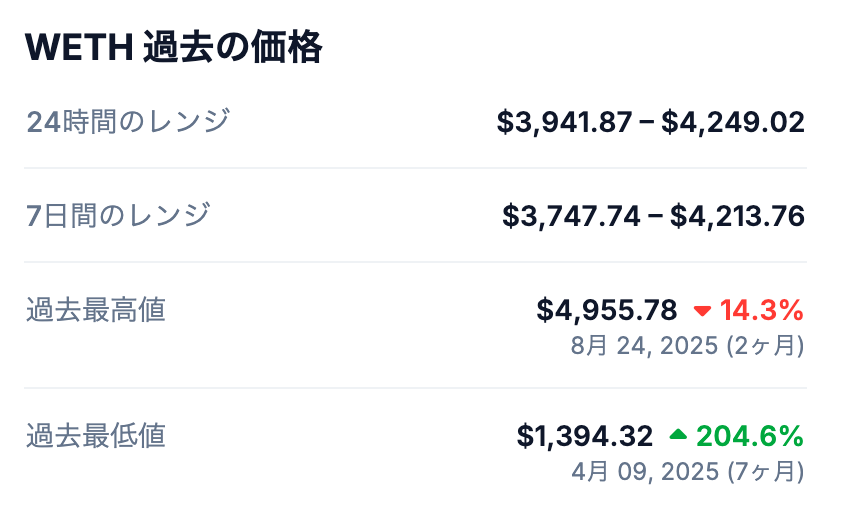Click the 14.3% red percentage
The height and width of the screenshot is (510, 854).
(762, 311)
